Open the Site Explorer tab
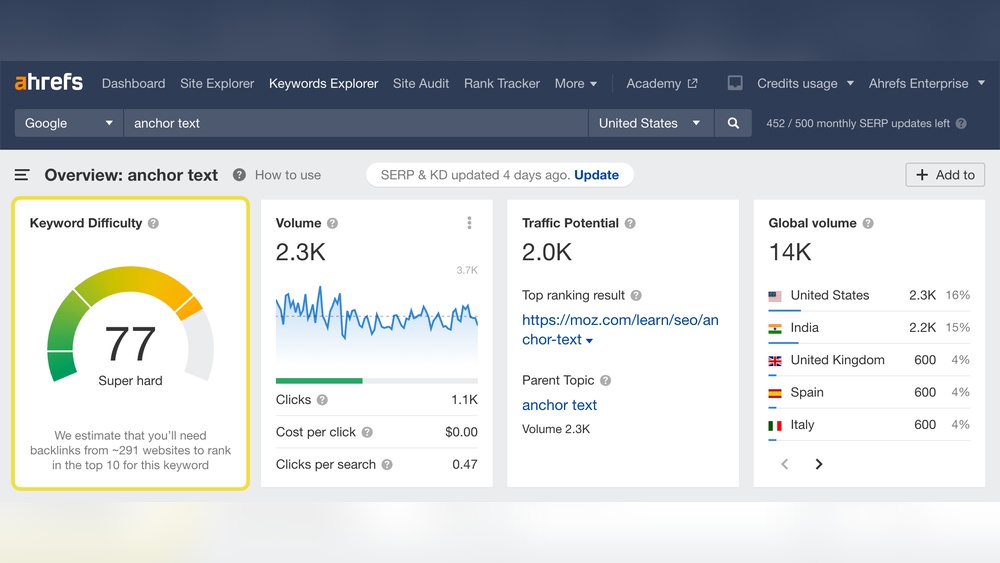This screenshot has height=563, width=1000. point(217,83)
